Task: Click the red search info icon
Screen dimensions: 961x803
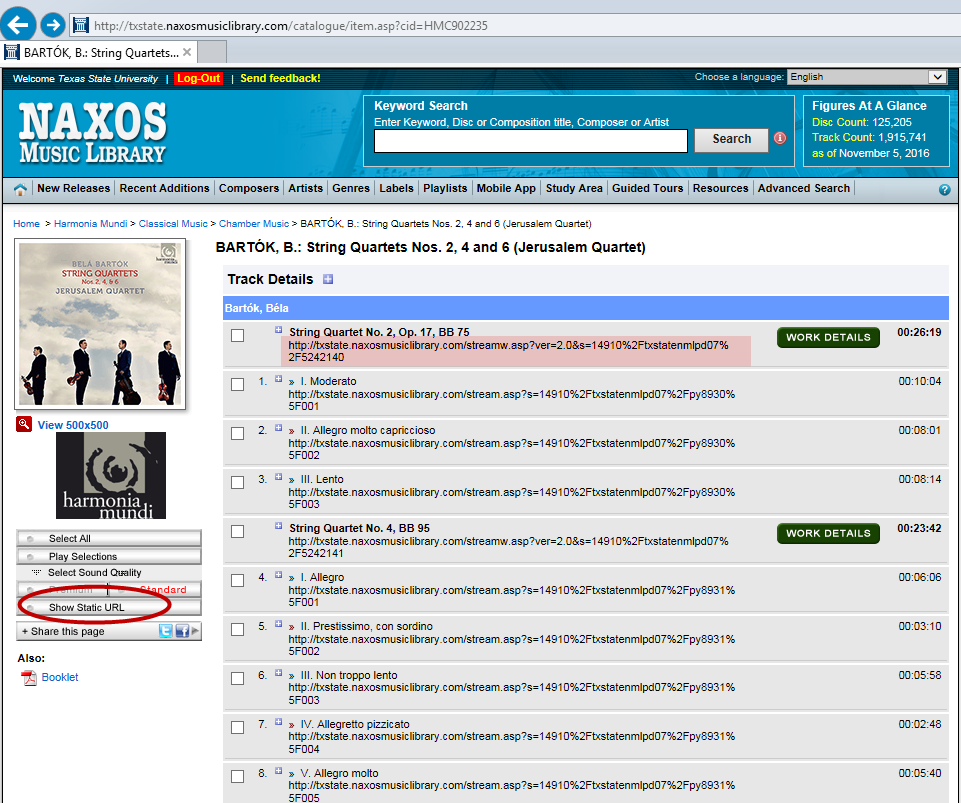Action: tap(780, 138)
